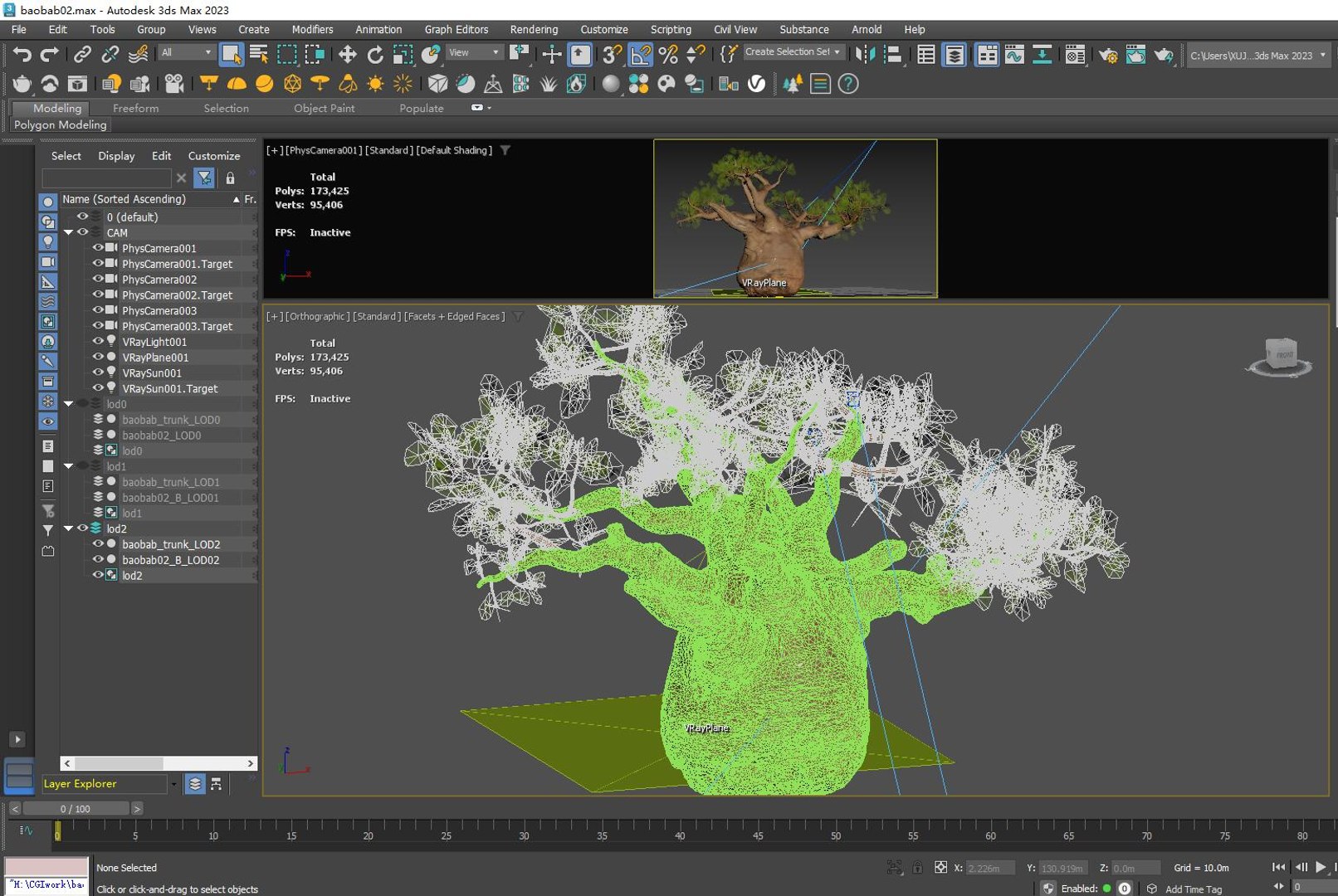This screenshot has width=1338, height=896.
Task: Open the help question mark icon
Action: click(x=848, y=84)
